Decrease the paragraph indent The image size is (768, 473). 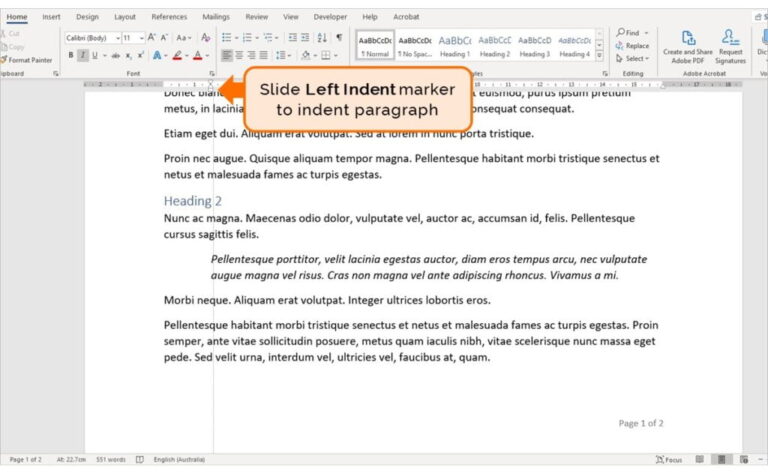pyautogui.click(x=292, y=38)
